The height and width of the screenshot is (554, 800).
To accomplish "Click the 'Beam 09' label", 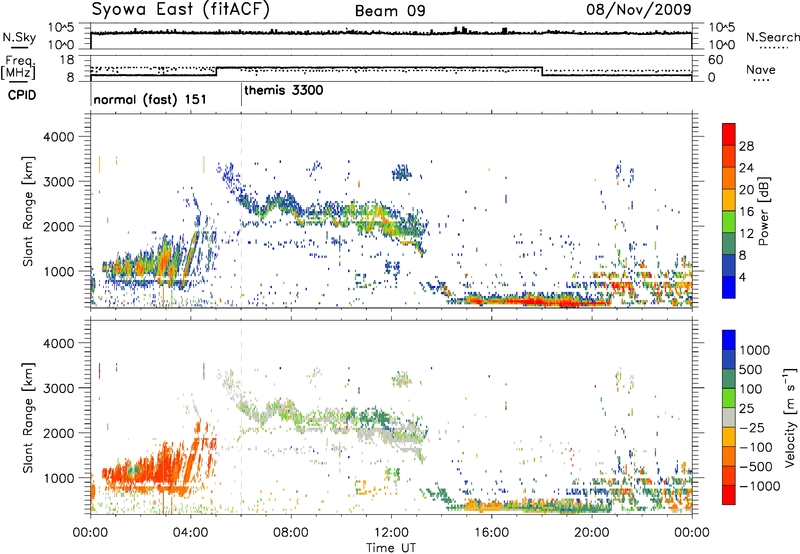I will pyautogui.click(x=390, y=11).
